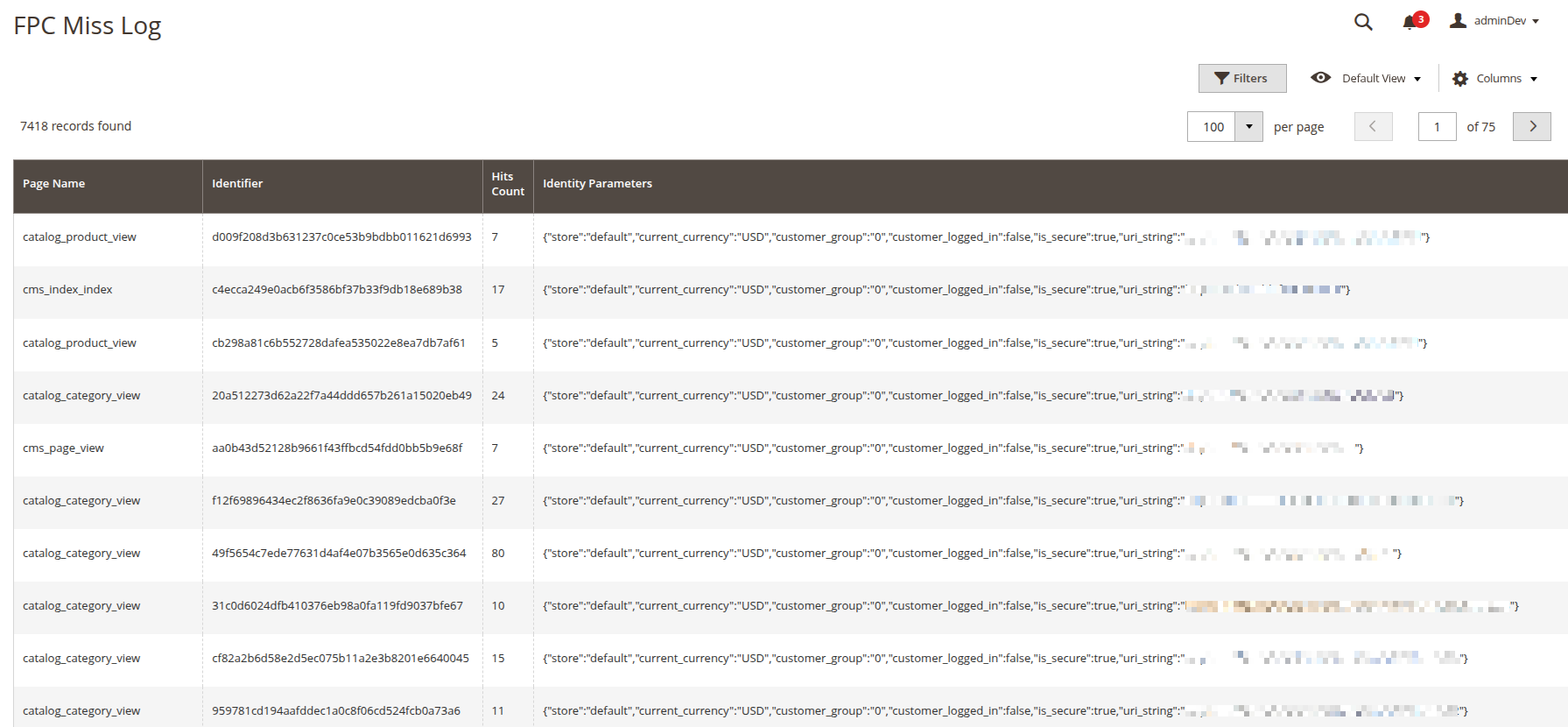Click the eye icon beside Default View
1568x727 pixels.
1320,78
